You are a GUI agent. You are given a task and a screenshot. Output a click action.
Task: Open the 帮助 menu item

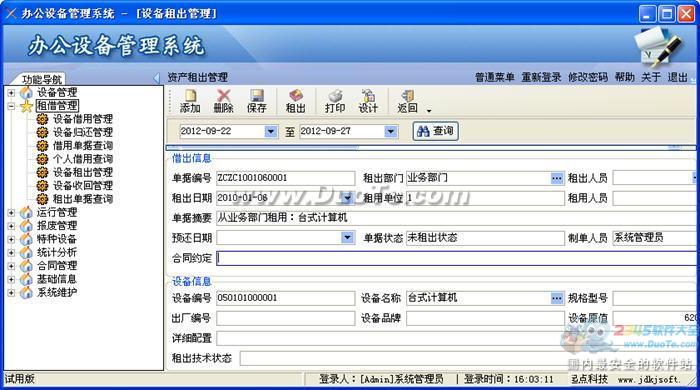click(625, 77)
